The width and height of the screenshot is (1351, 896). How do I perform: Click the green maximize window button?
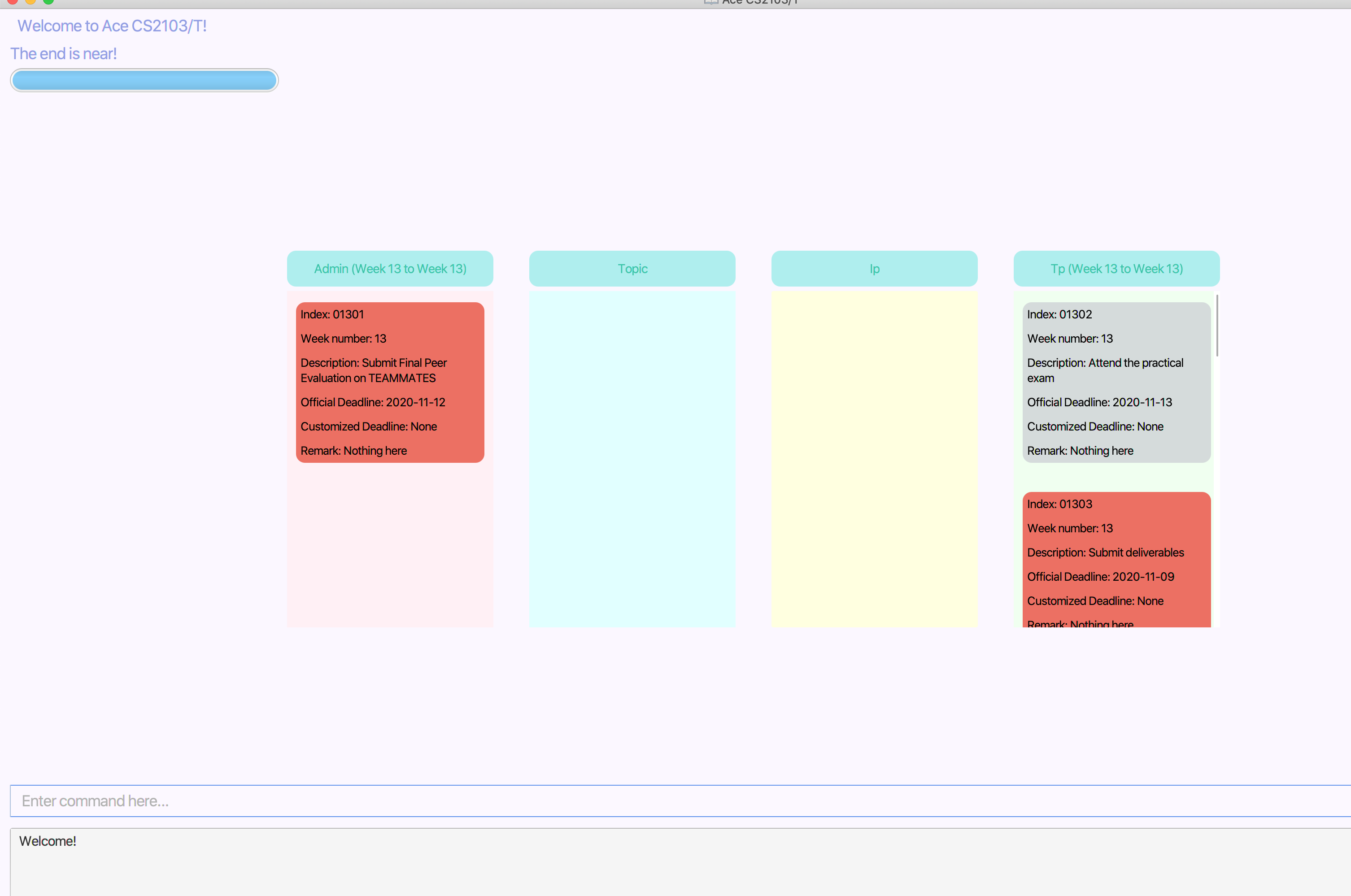point(48,1)
